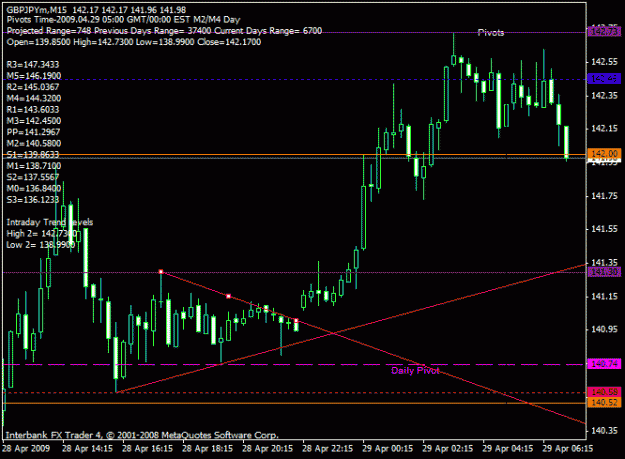Click the 'Low 2= 138.9900' trend level text
Screen dimensions: 625x459
pyautogui.click(x=41, y=245)
